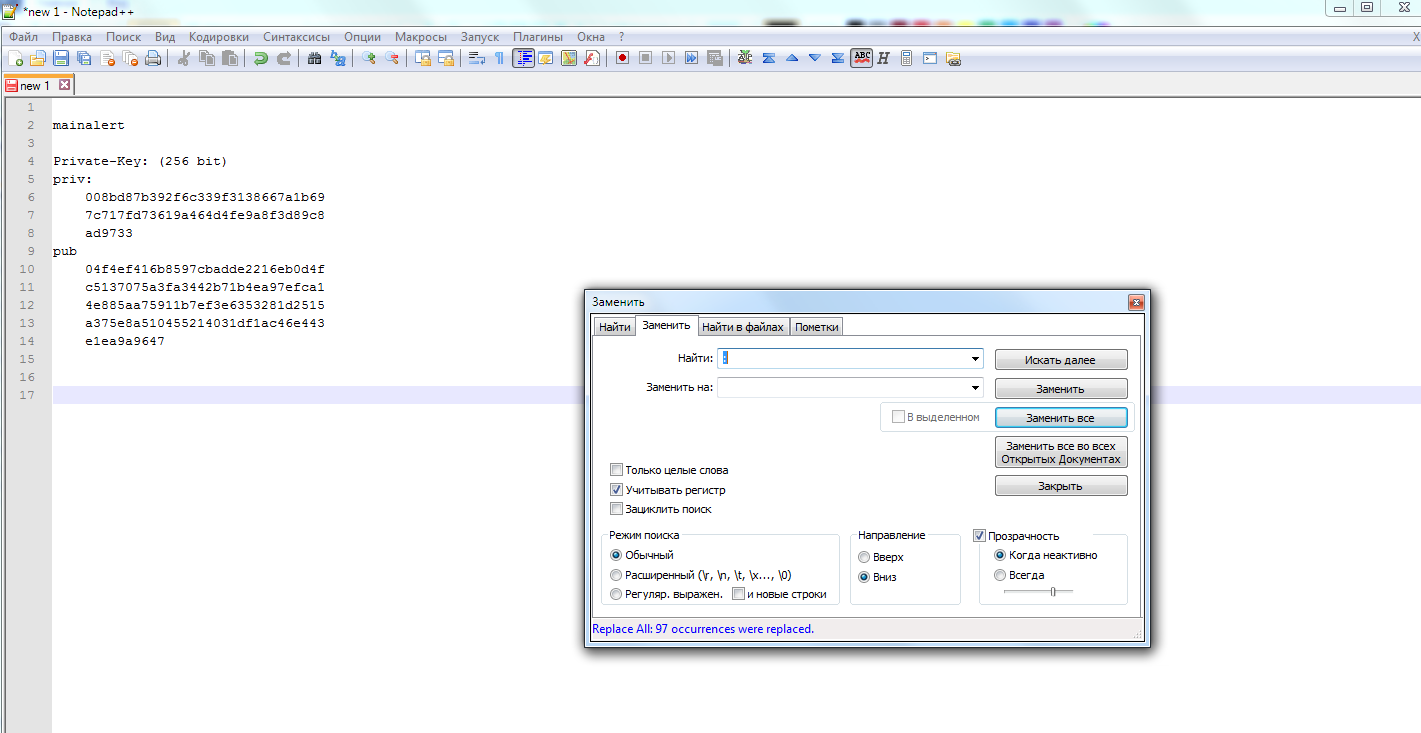Screen dimensions: 1421x733
Task: Click the 'e1ea9a9647' line in editor
Action: point(125,341)
